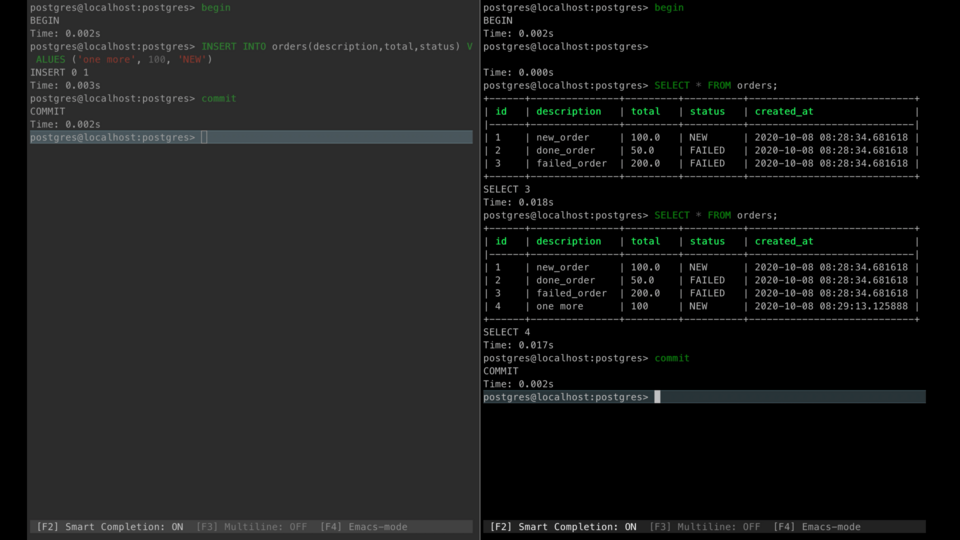Click 'Time: 0.003s' in left terminal
The height and width of the screenshot is (540, 960).
click(x=65, y=86)
